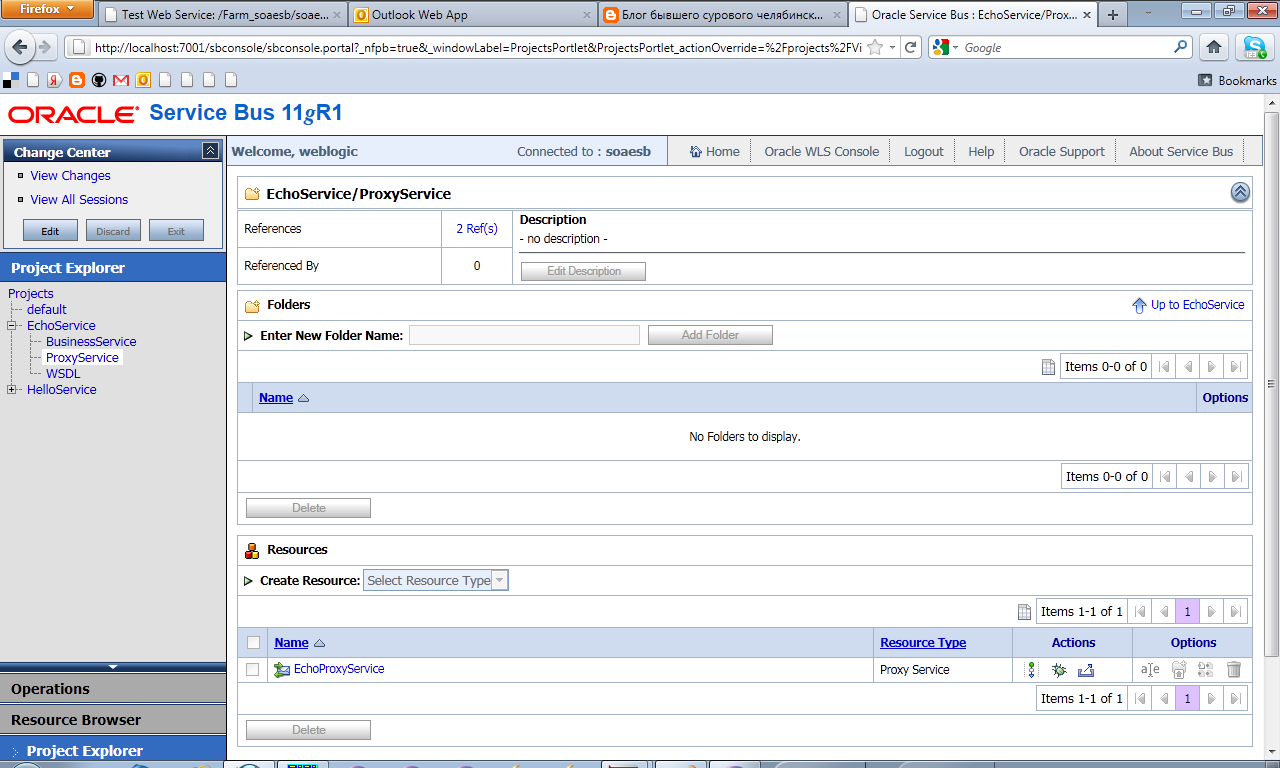The image size is (1280, 768).
Task: Toggle select-all checkbox in Resources header
Action: pos(253,643)
